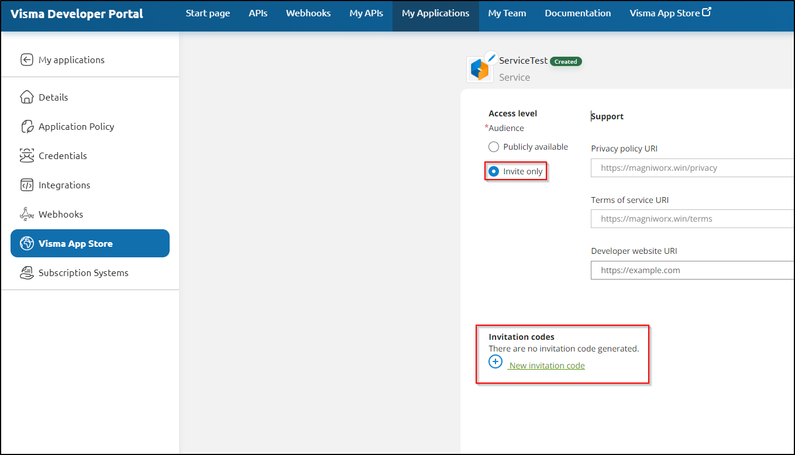795x455 pixels.
Task: Click the pencil edit icon on app logo
Action: coord(491,58)
